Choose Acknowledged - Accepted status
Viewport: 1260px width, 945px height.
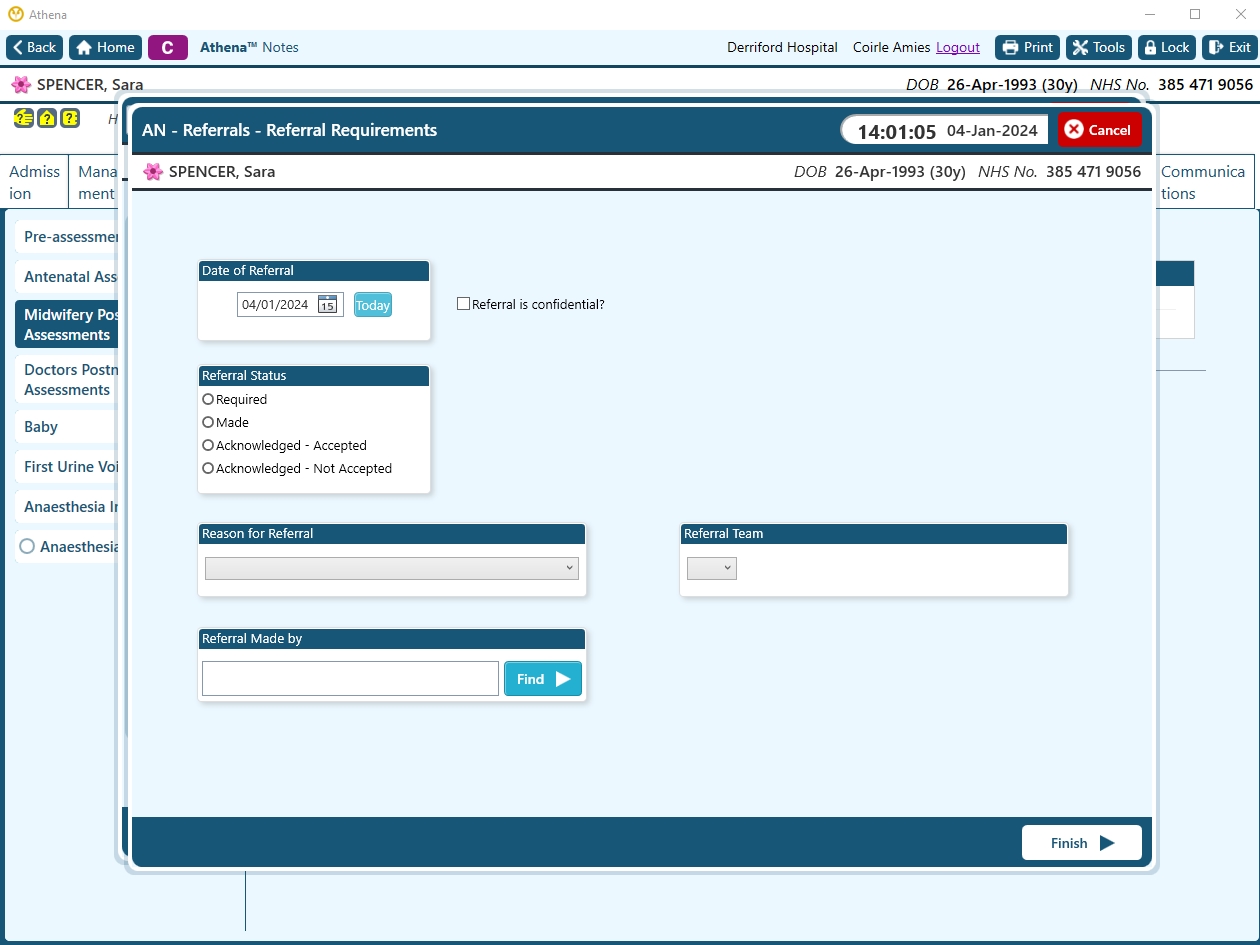pos(208,445)
